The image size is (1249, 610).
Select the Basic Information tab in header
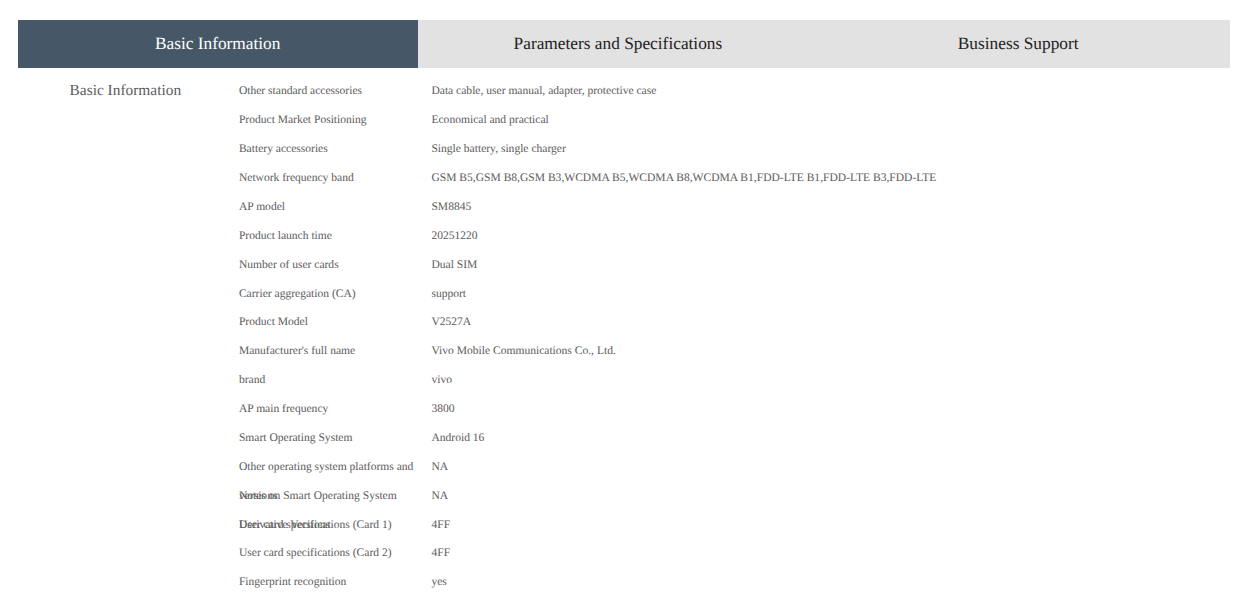click(x=217, y=44)
